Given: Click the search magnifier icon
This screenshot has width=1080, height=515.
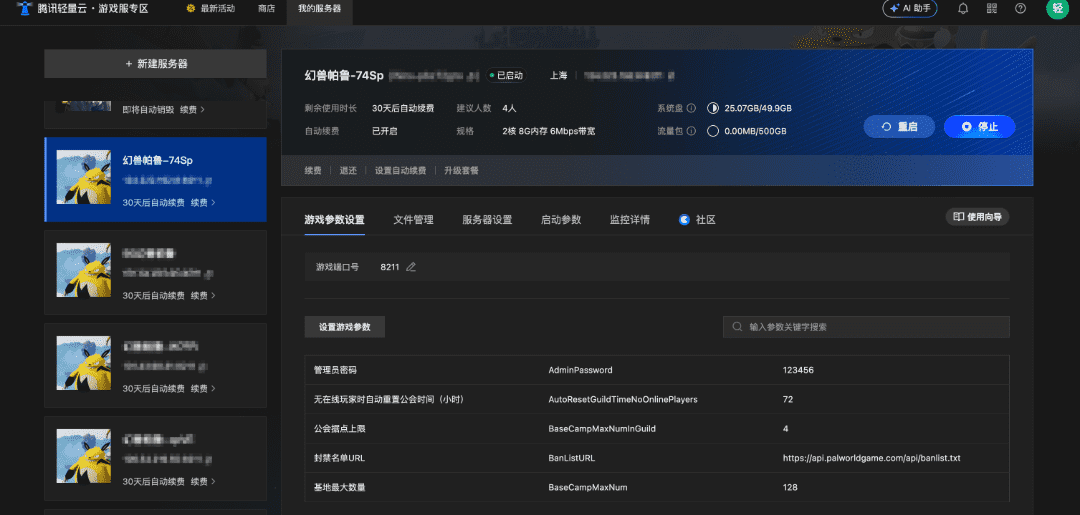Looking at the screenshot, I should click(738, 327).
